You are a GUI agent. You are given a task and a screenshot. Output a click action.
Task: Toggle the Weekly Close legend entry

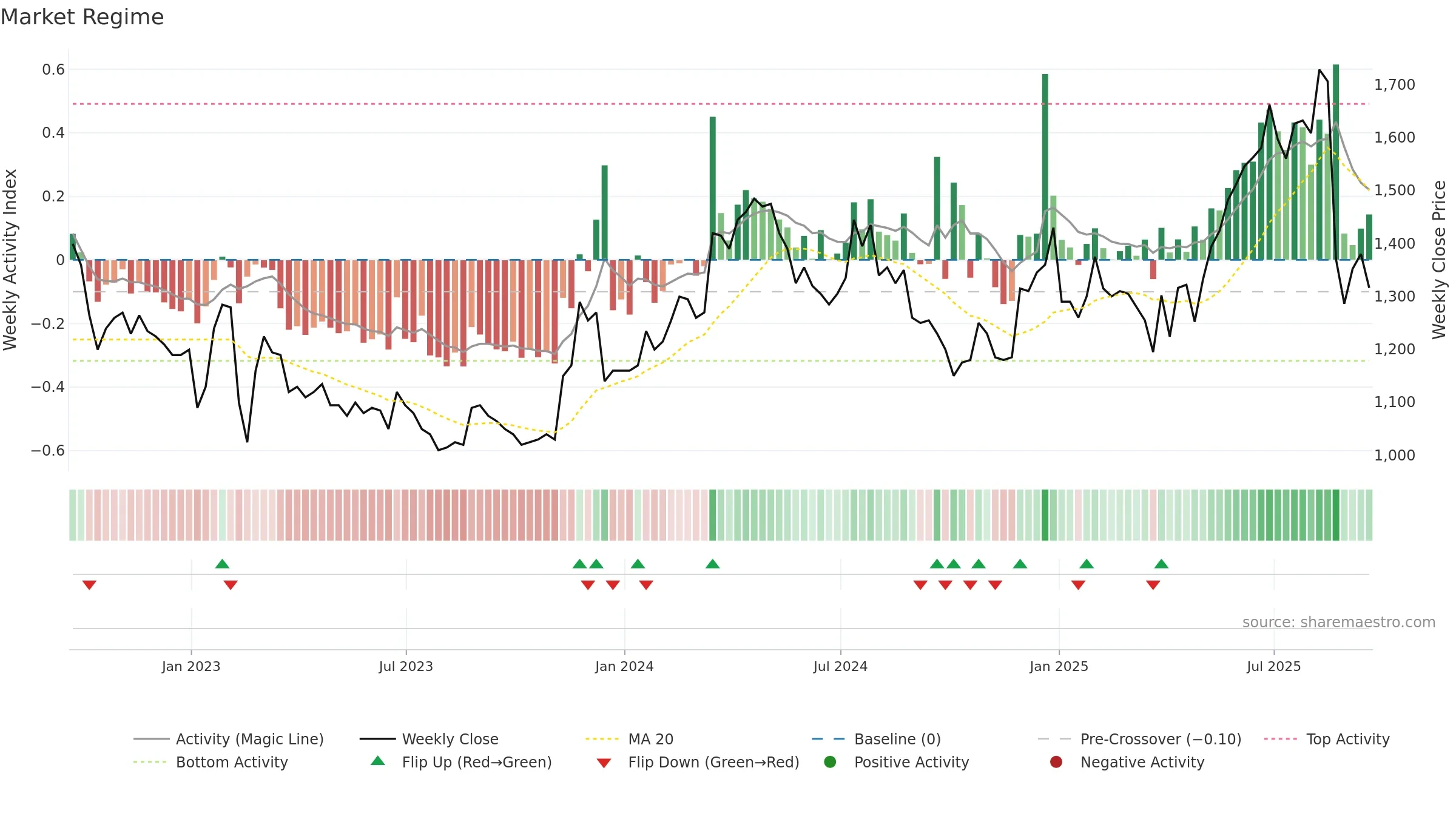(429, 739)
